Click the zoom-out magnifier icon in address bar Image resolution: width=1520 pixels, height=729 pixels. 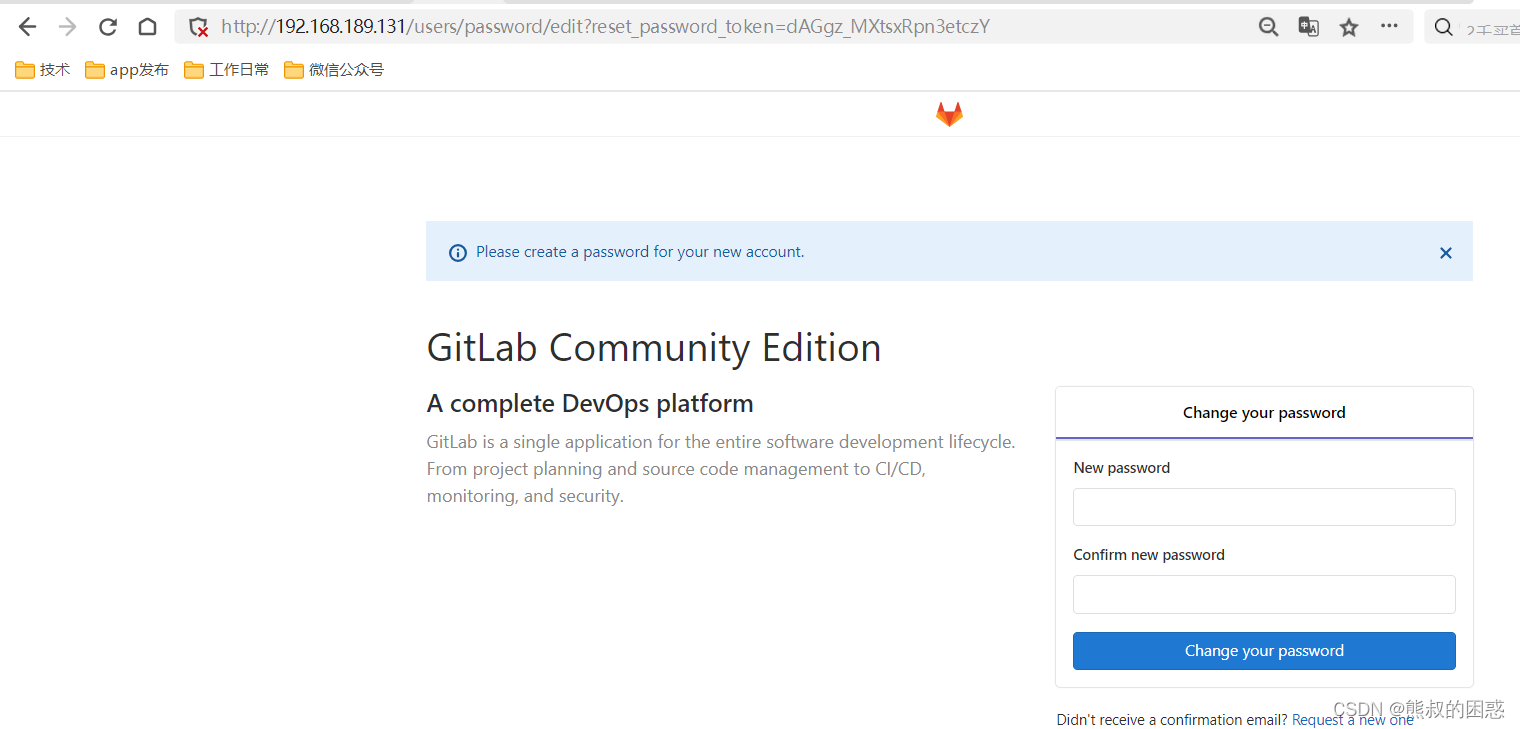click(1268, 27)
